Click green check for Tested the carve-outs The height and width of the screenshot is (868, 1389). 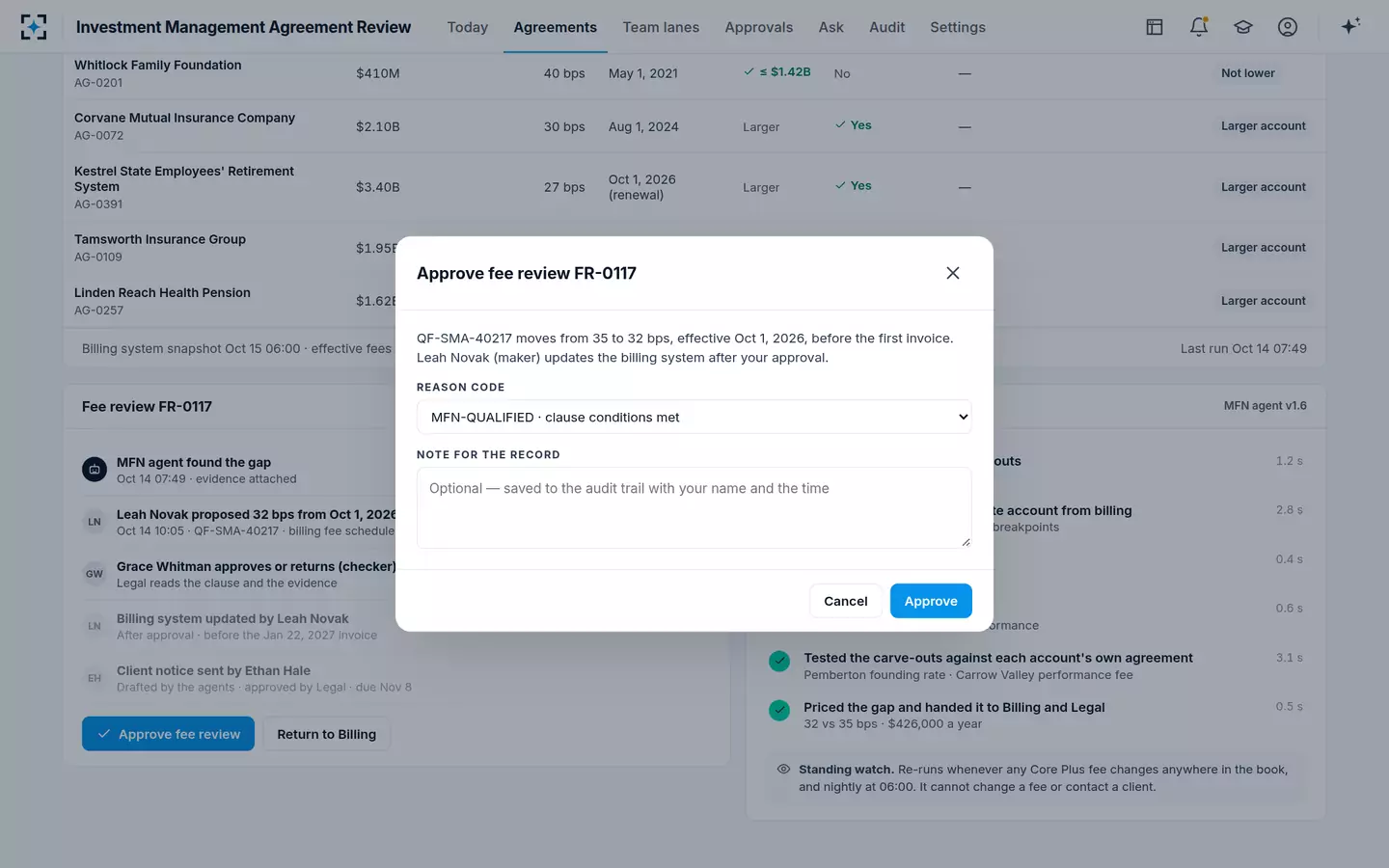[x=779, y=661]
